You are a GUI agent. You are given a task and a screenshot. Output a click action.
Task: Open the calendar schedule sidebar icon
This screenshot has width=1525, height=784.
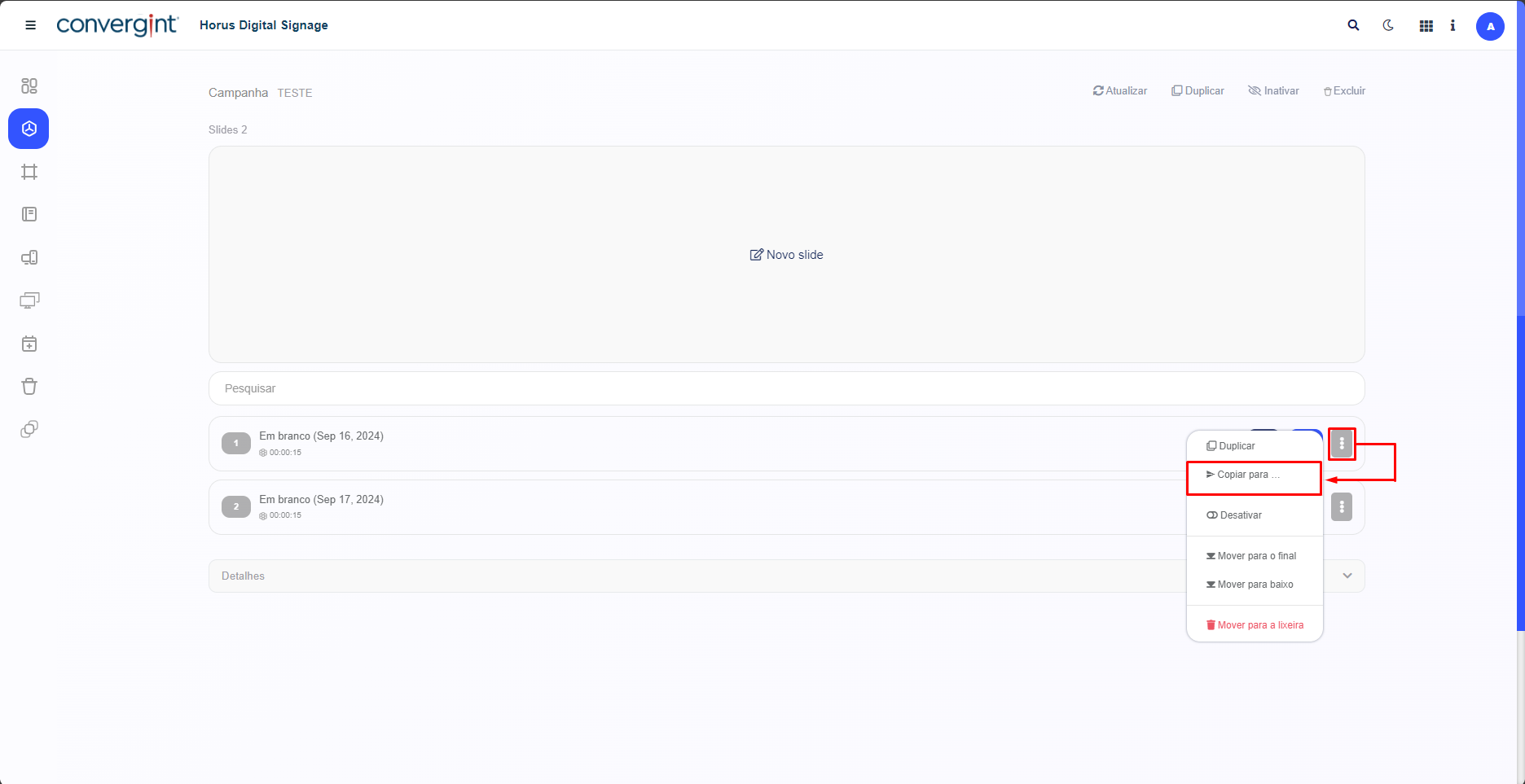29,344
